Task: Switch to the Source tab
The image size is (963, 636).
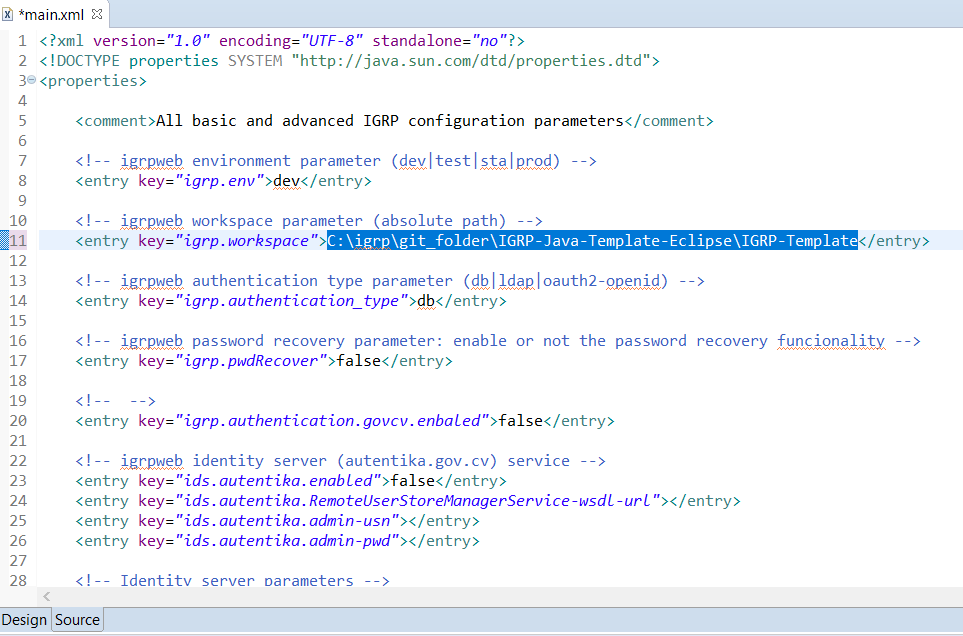Action: (77, 620)
